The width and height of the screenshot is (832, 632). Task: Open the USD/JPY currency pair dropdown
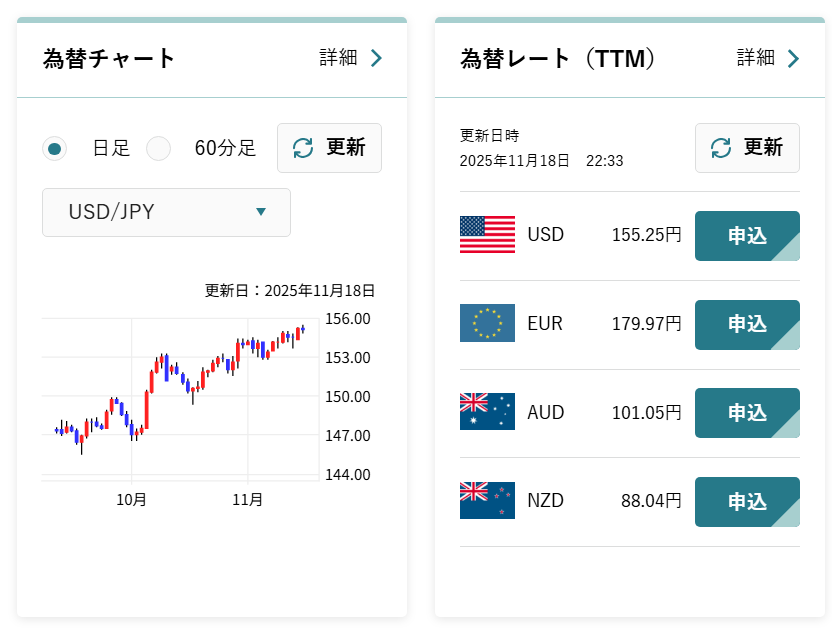166,212
